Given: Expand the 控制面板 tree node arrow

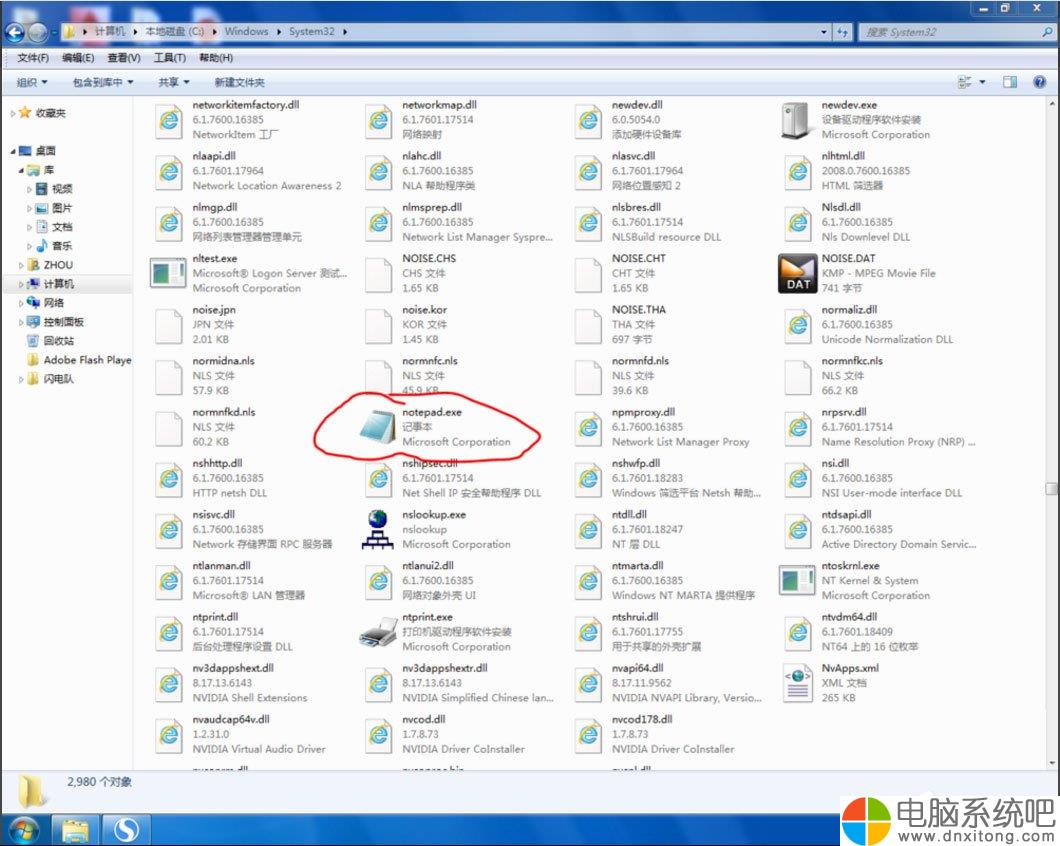Looking at the screenshot, I should (21, 322).
